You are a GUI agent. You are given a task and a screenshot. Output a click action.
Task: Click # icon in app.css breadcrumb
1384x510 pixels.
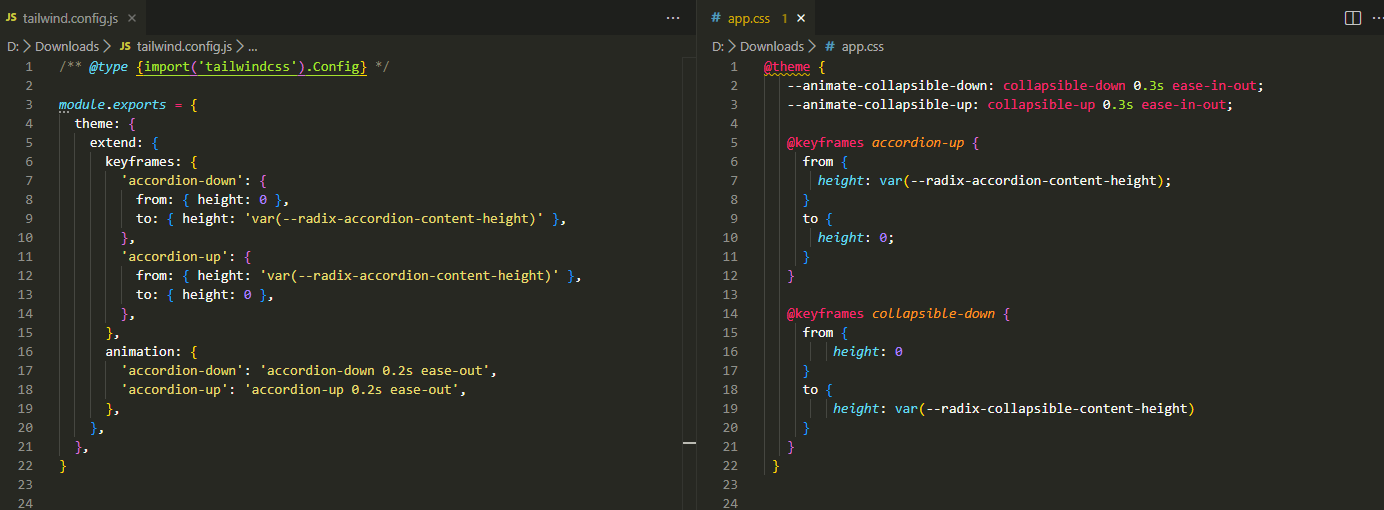pos(830,46)
